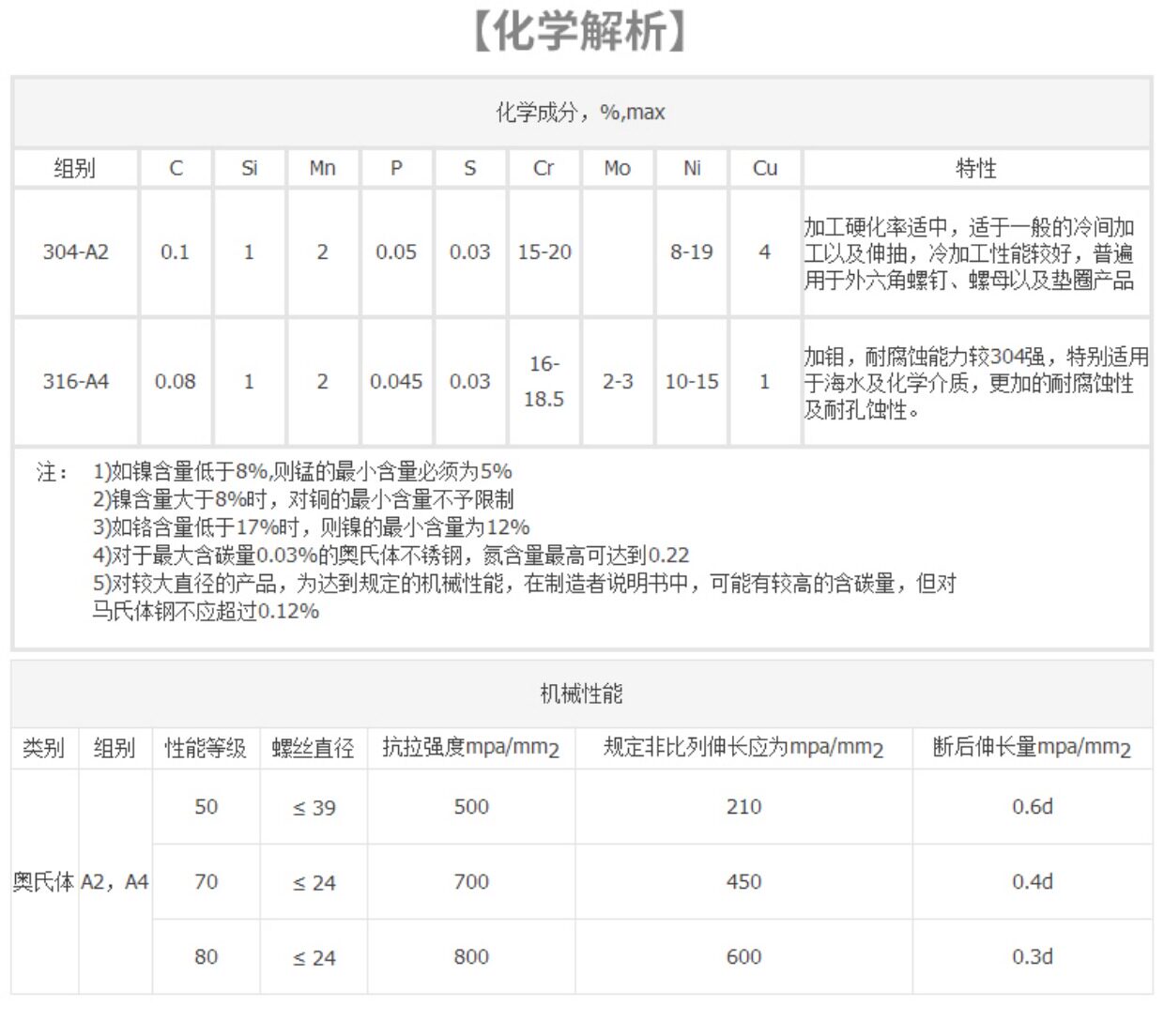Click the 螺丝直径 column header
This screenshot has height=1036, width=1164.
(313, 748)
